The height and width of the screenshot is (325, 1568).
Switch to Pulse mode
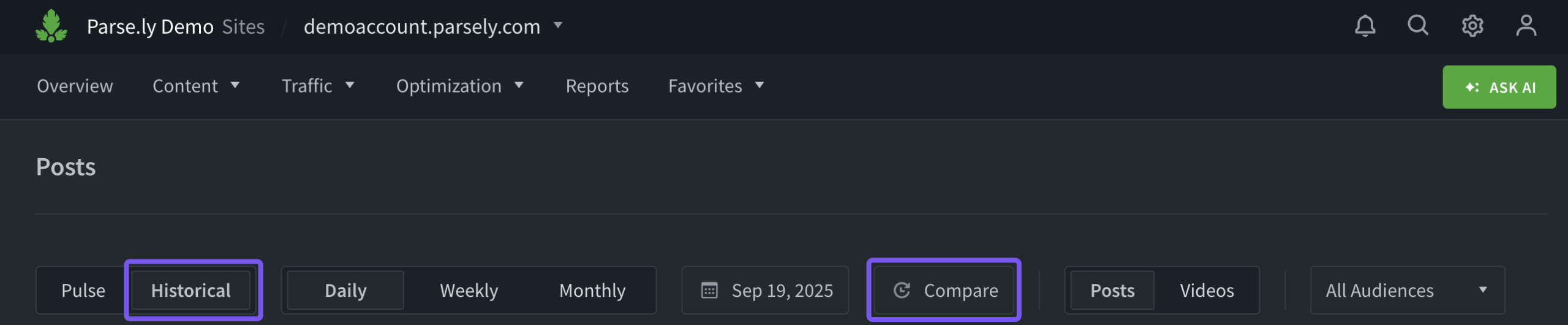pos(83,290)
